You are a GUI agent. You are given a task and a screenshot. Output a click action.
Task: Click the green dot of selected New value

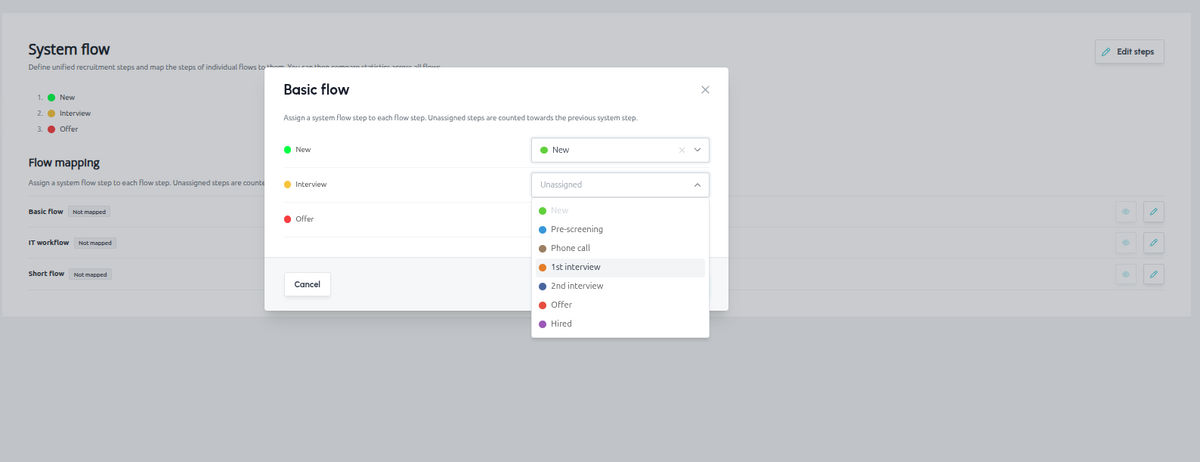point(544,150)
